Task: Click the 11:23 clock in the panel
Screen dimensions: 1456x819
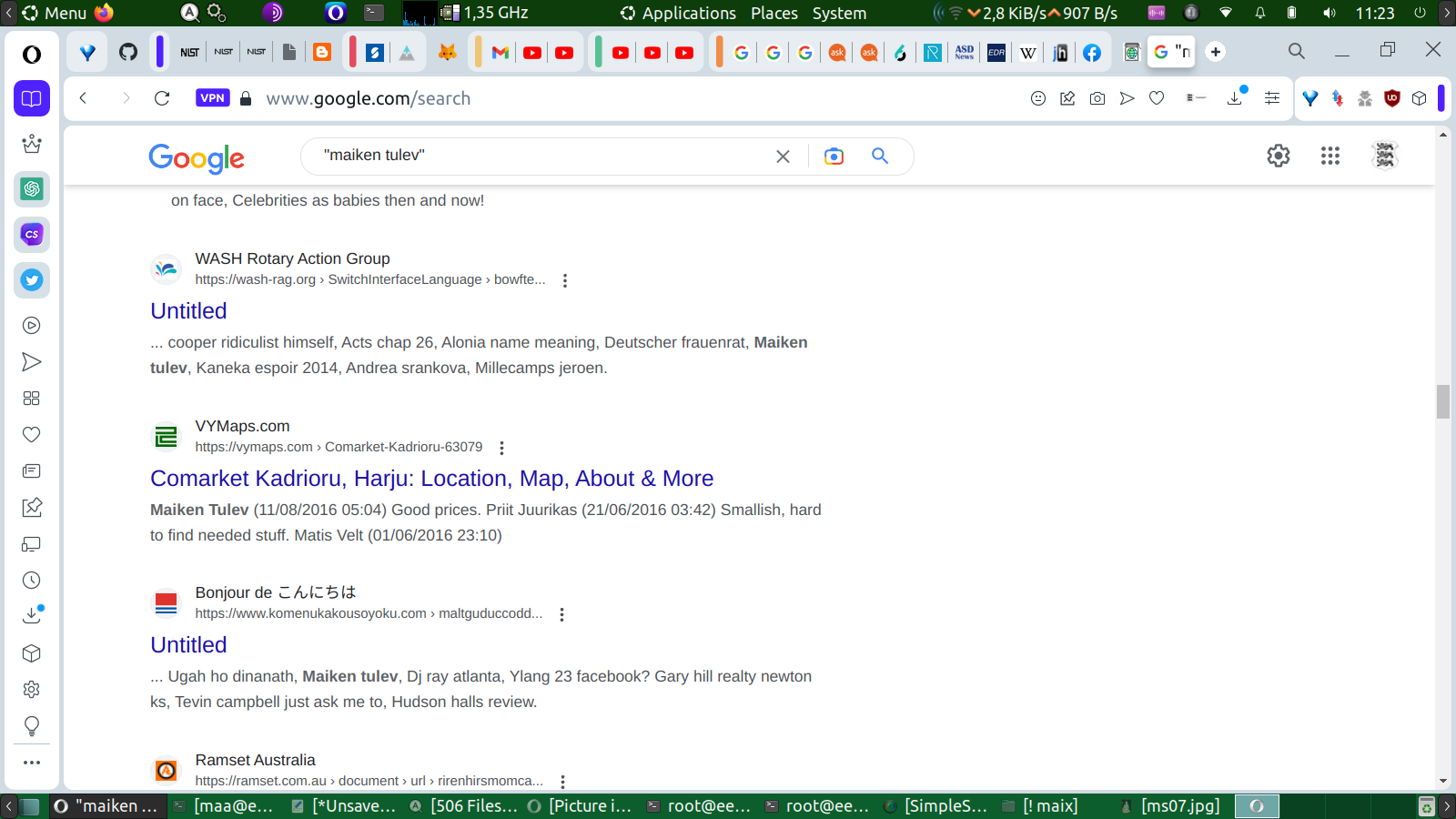Action: pyautogui.click(x=1375, y=13)
